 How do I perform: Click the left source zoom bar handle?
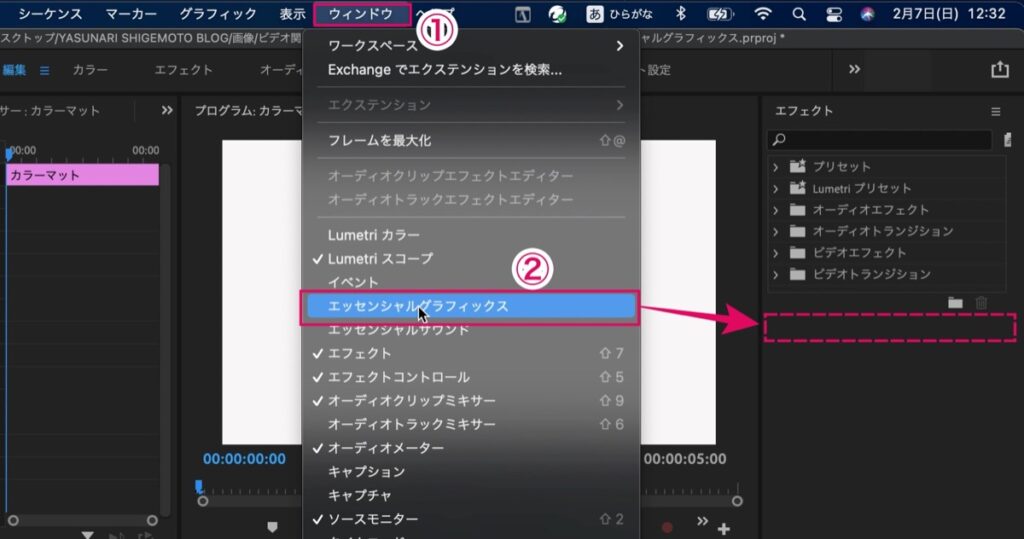click(13, 521)
